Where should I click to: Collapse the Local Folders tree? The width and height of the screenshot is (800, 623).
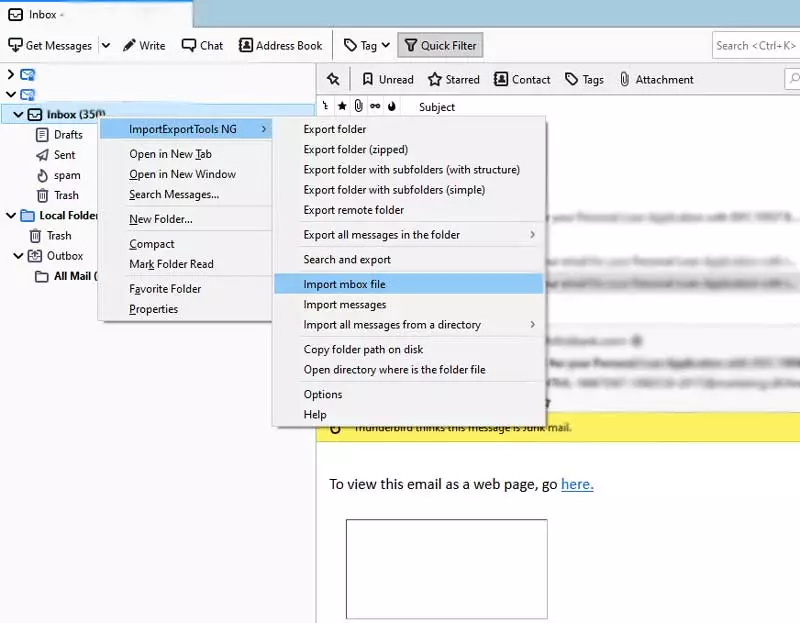coord(10,216)
